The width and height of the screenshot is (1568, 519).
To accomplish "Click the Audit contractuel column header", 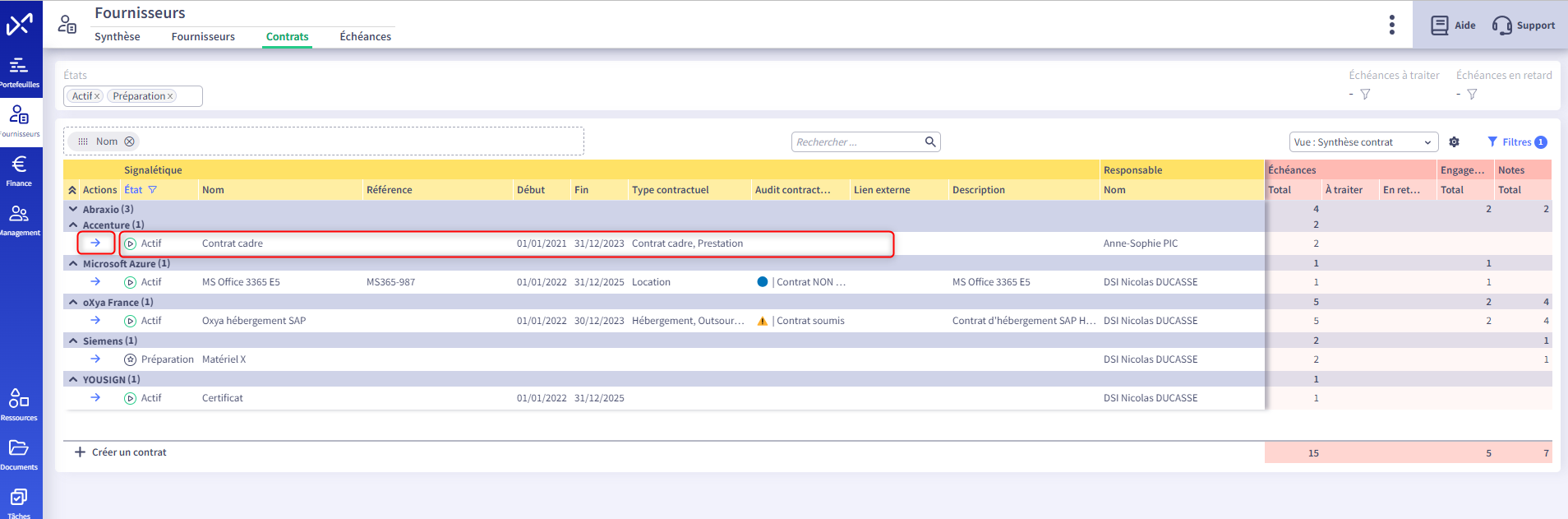I will pos(793,190).
